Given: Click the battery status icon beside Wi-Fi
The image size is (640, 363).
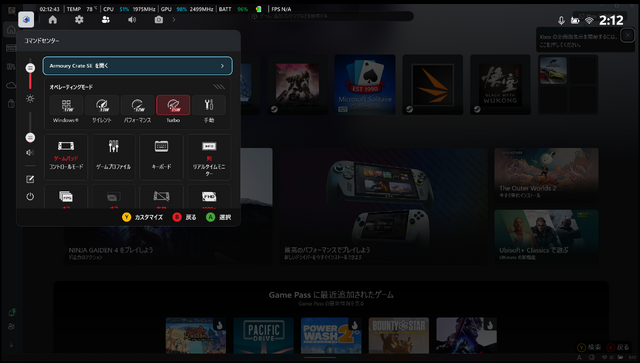Looking at the screenshot, I should click(575, 20).
